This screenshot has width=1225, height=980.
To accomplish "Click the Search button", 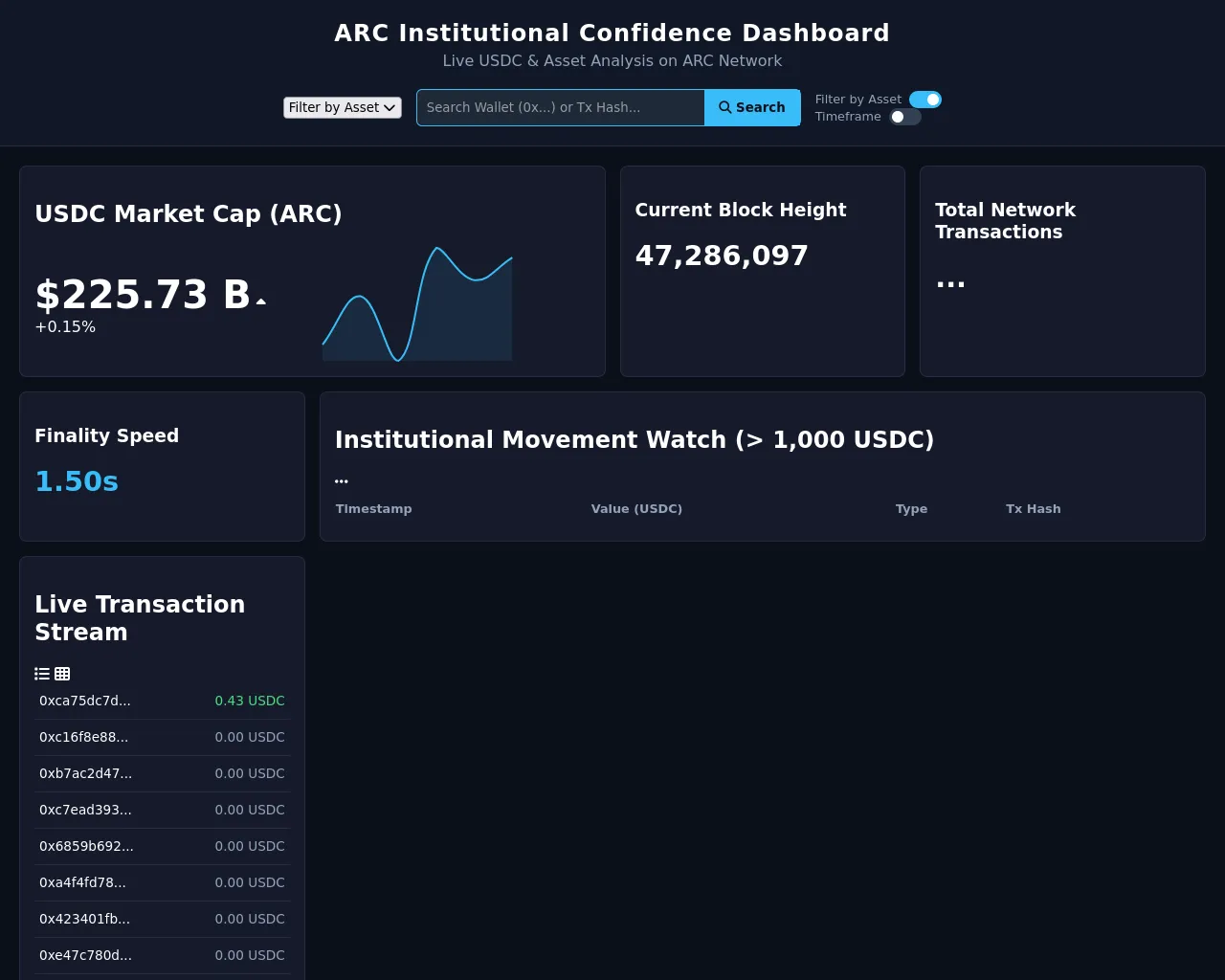I will point(752,107).
